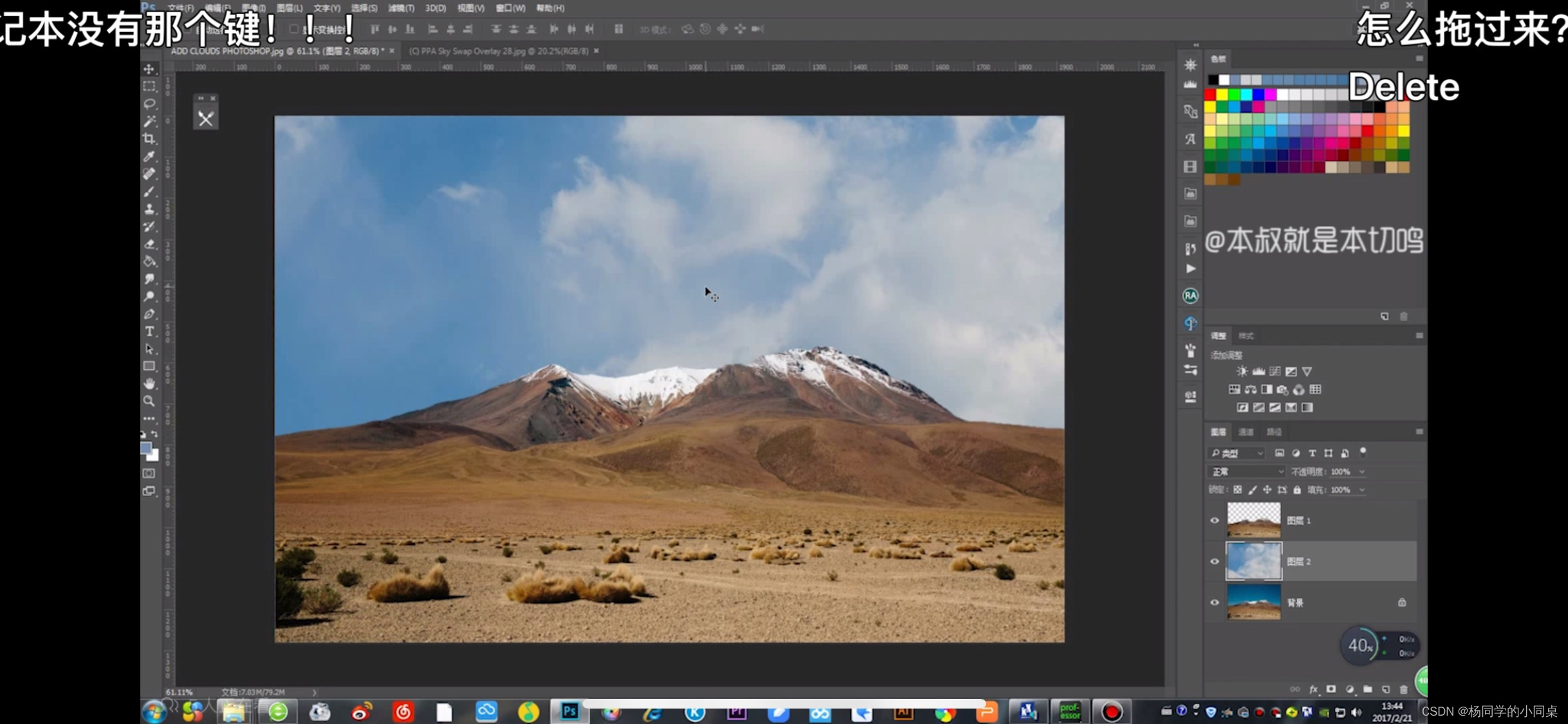The image size is (1568, 724).
Task: Toggle lock all (padlock icon)
Action: (1297, 490)
